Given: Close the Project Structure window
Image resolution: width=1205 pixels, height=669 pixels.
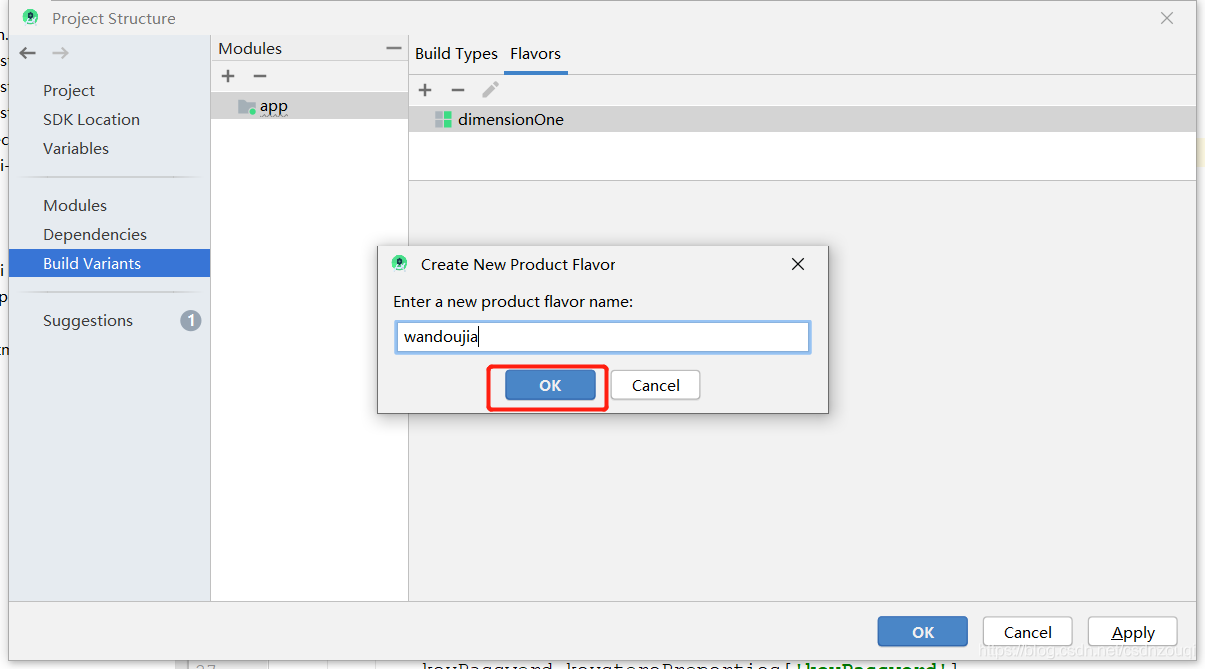Looking at the screenshot, I should click(x=1167, y=18).
